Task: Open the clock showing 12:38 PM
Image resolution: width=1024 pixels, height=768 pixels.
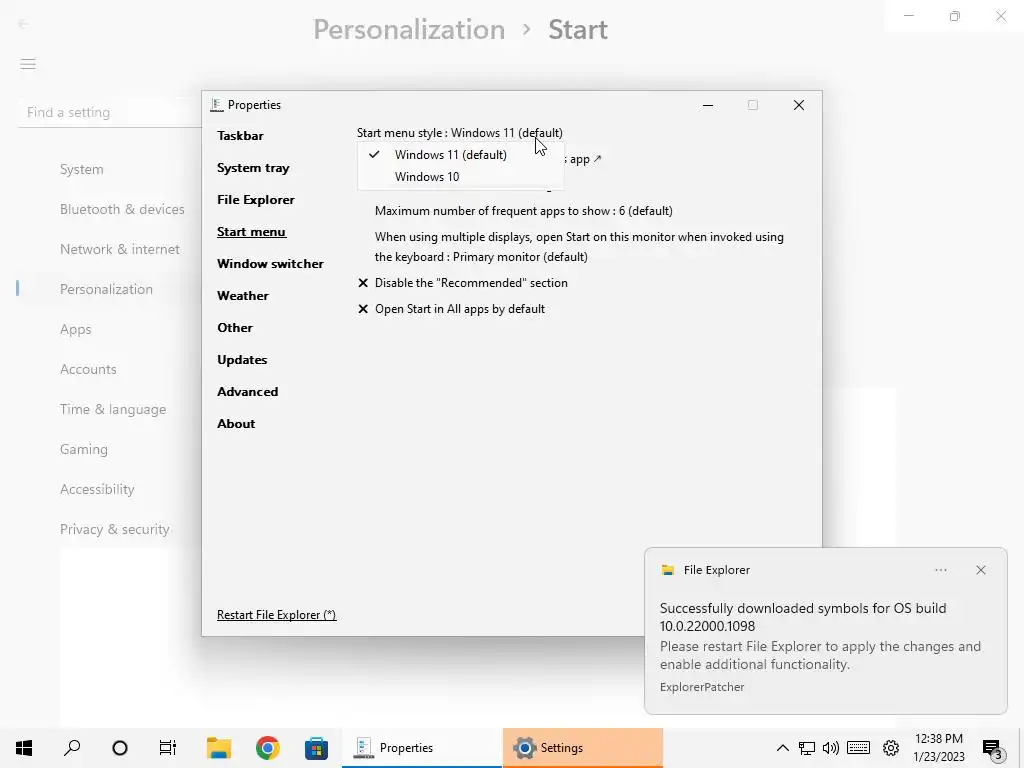Action: [x=938, y=748]
